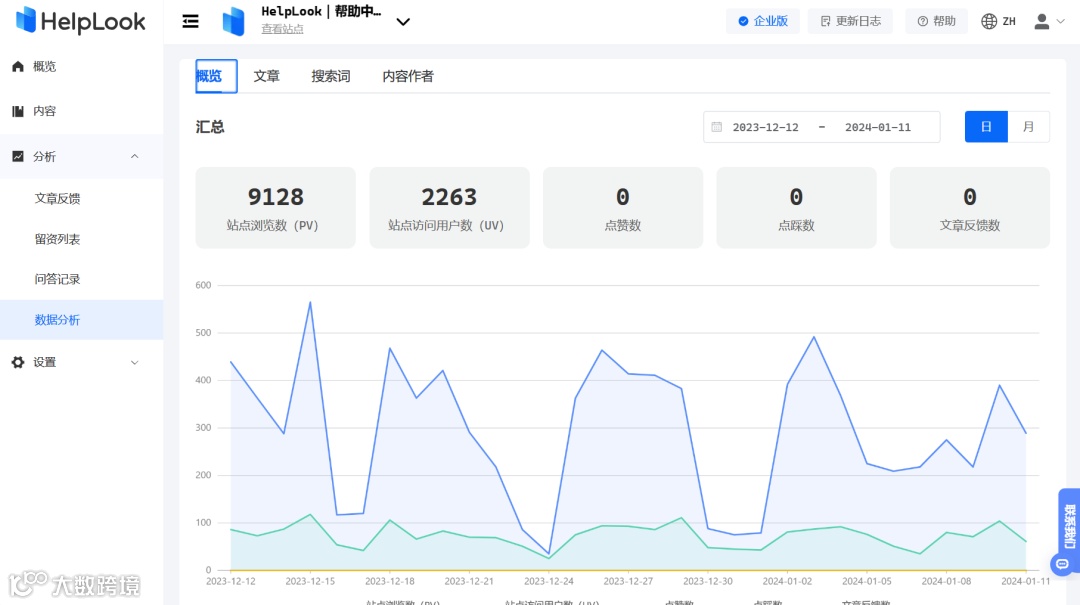
Task: Click the 点踩数 summary card
Action: tap(796, 207)
